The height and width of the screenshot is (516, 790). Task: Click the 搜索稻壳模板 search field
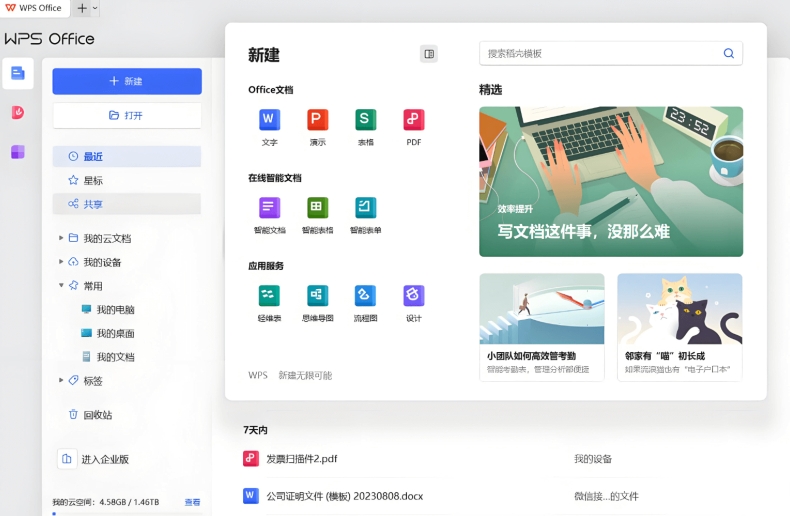coord(600,53)
